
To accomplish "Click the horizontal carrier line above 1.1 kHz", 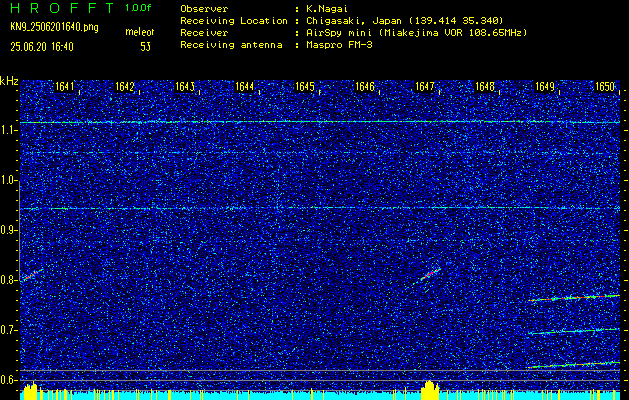I will (320, 122).
